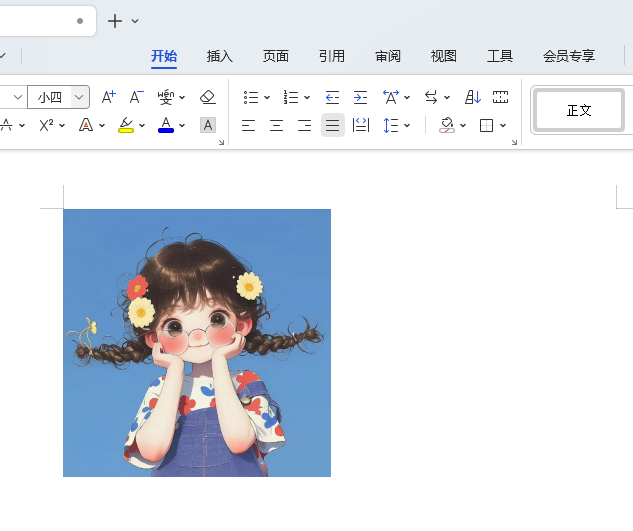The width and height of the screenshot is (633, 531).
Task: Open the font name dropdown arrow
Action: click(x=17, y=97)
